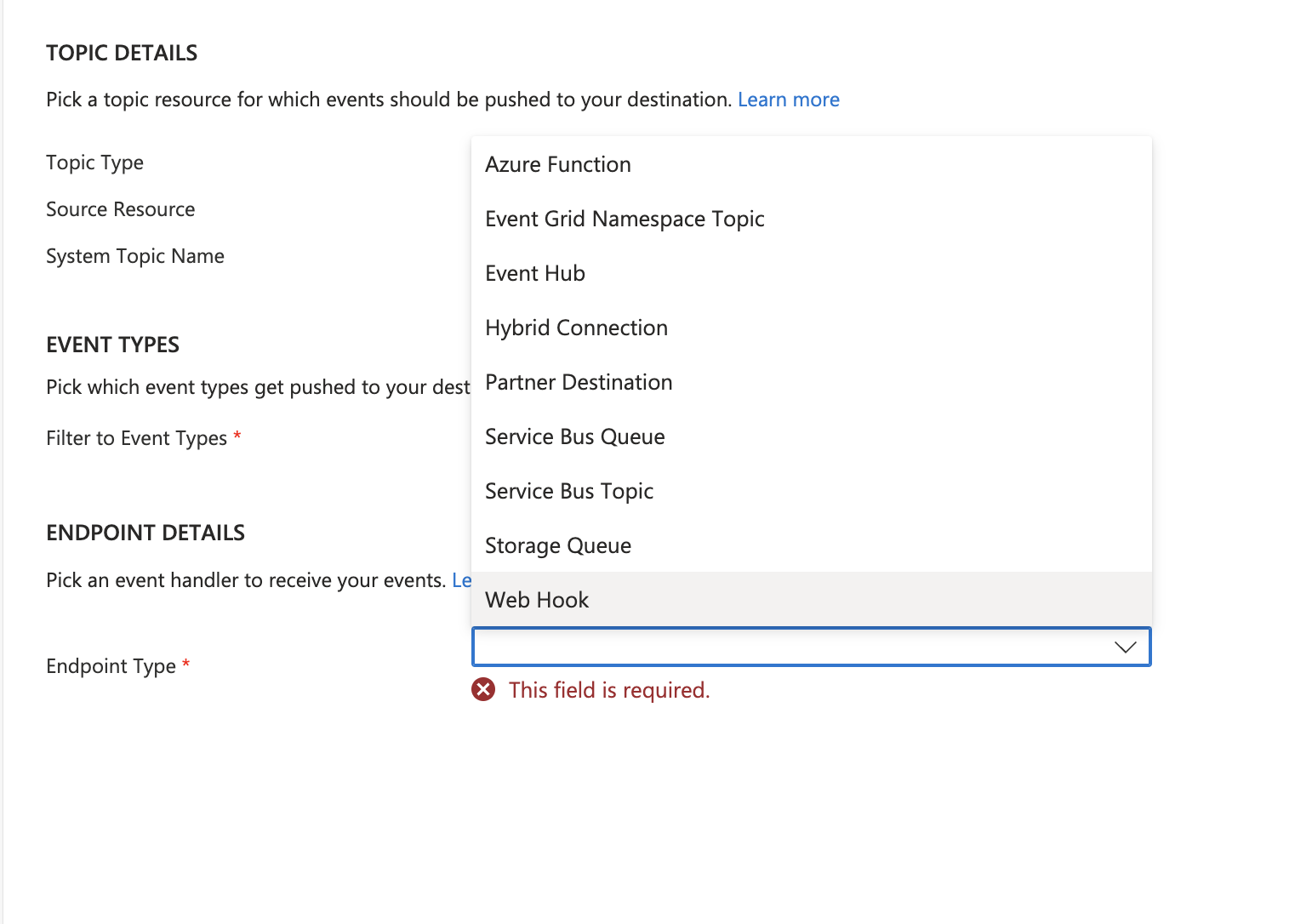Click the Endpoint Type dropdown chevron arrow
Viewport: 1312px width, 924px height.
coord(1125,647)
